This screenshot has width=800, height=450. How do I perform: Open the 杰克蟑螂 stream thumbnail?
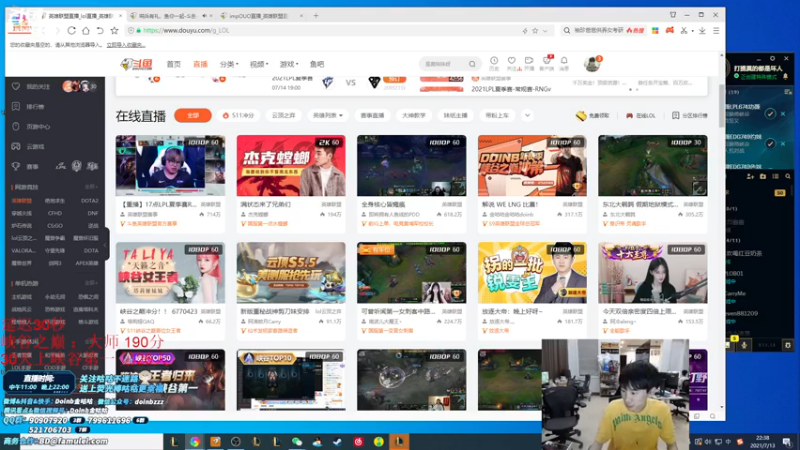[291, 165]
